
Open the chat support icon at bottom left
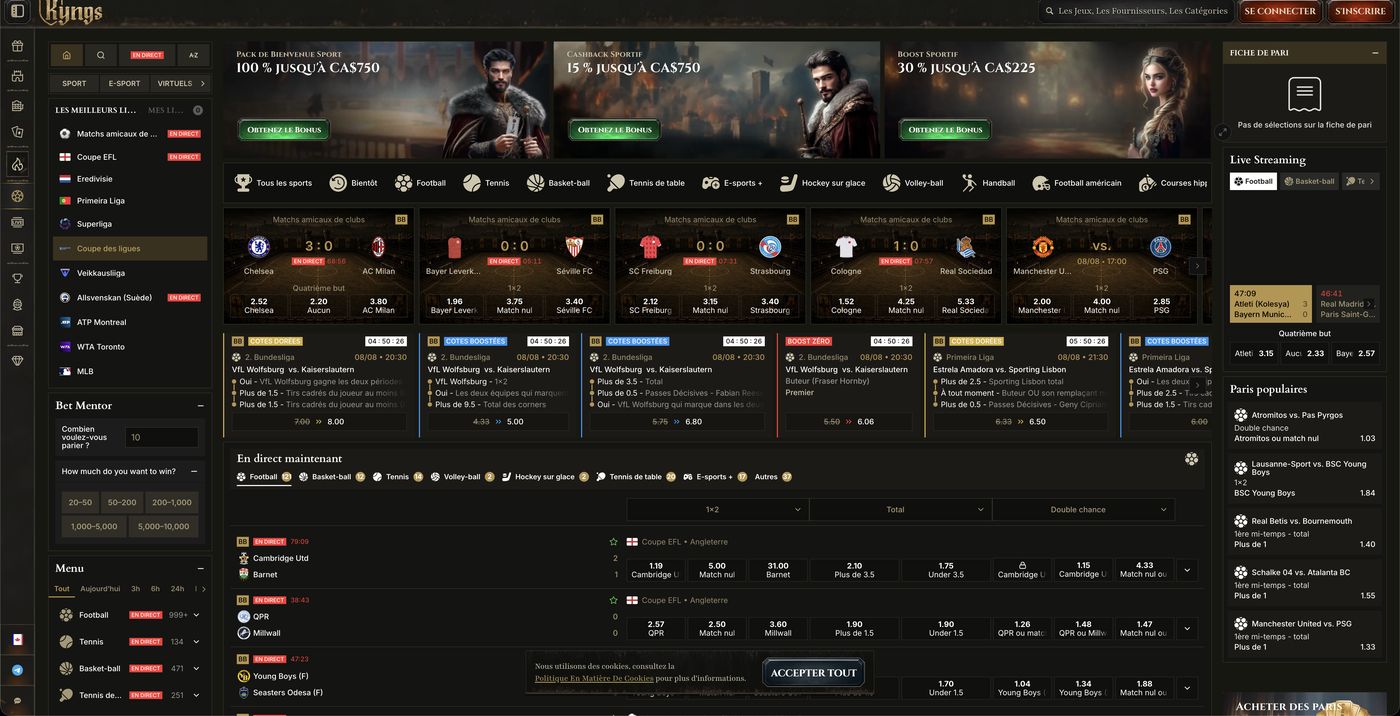click(x=17, y=701)
